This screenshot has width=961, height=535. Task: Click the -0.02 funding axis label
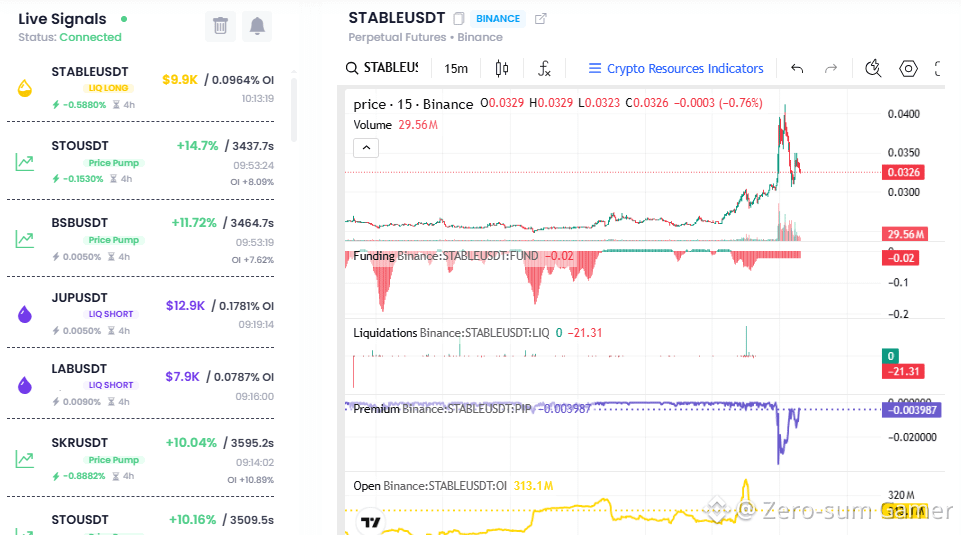pyautogui.click(x=900, y=258)
